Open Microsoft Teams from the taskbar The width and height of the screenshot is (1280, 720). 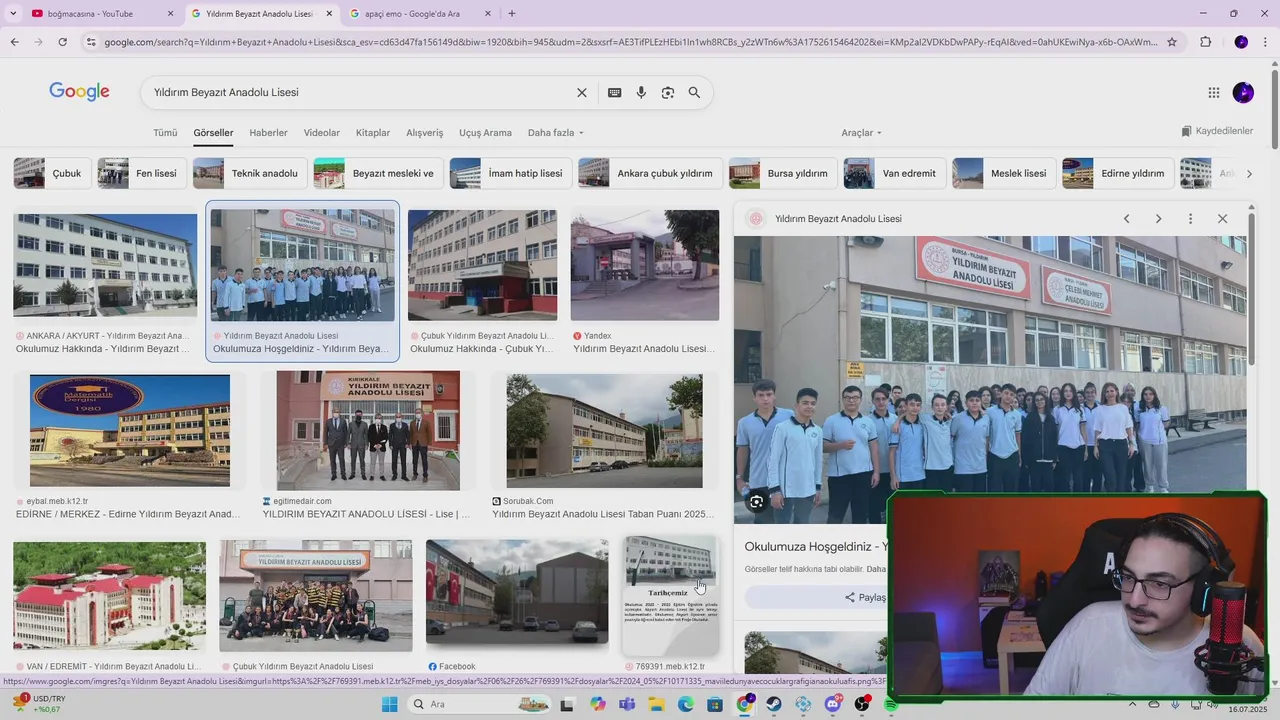pos(627,704)
